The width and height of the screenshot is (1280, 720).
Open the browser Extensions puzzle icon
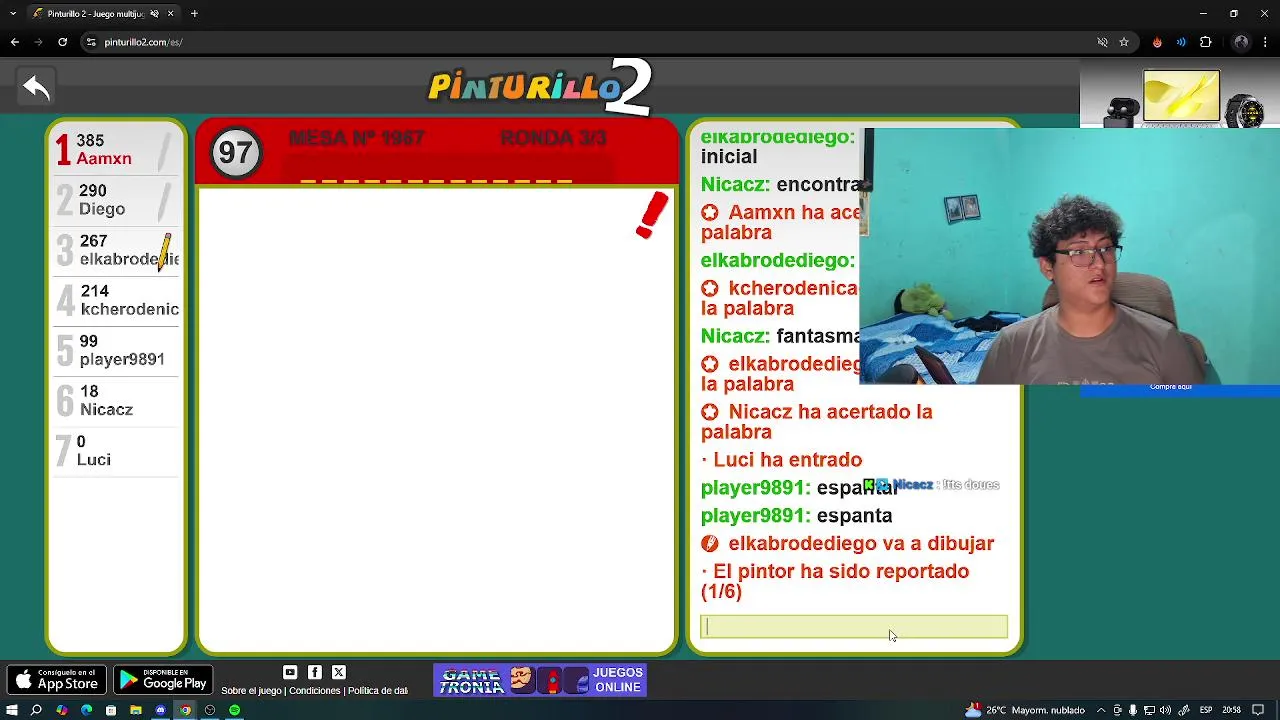1205,42
